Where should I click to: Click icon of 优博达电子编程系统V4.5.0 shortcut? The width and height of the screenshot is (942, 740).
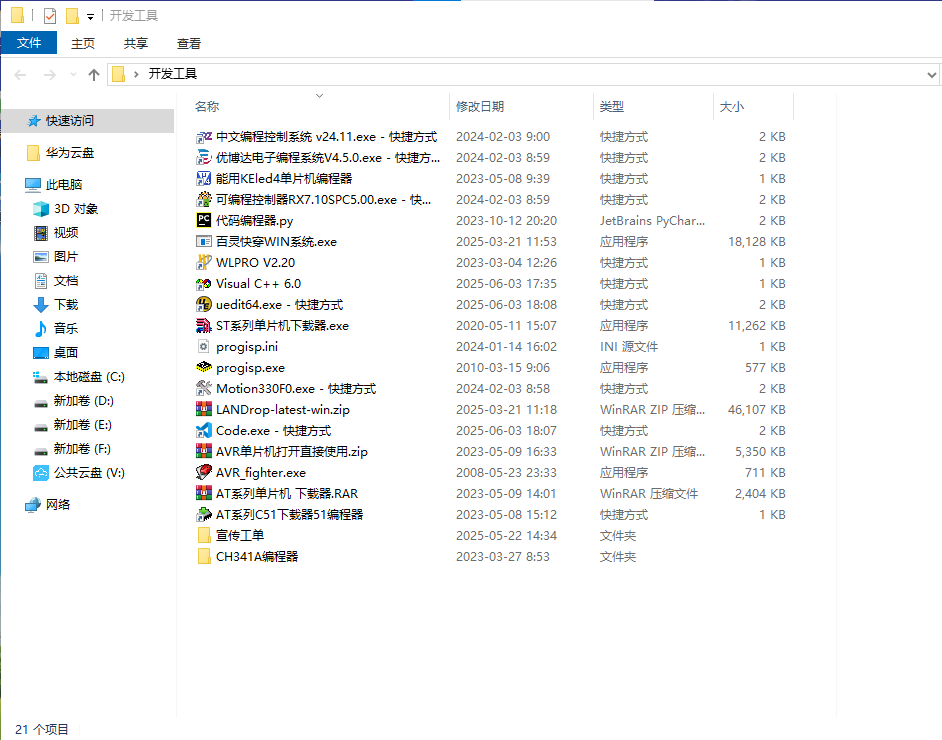pos(204,158)
